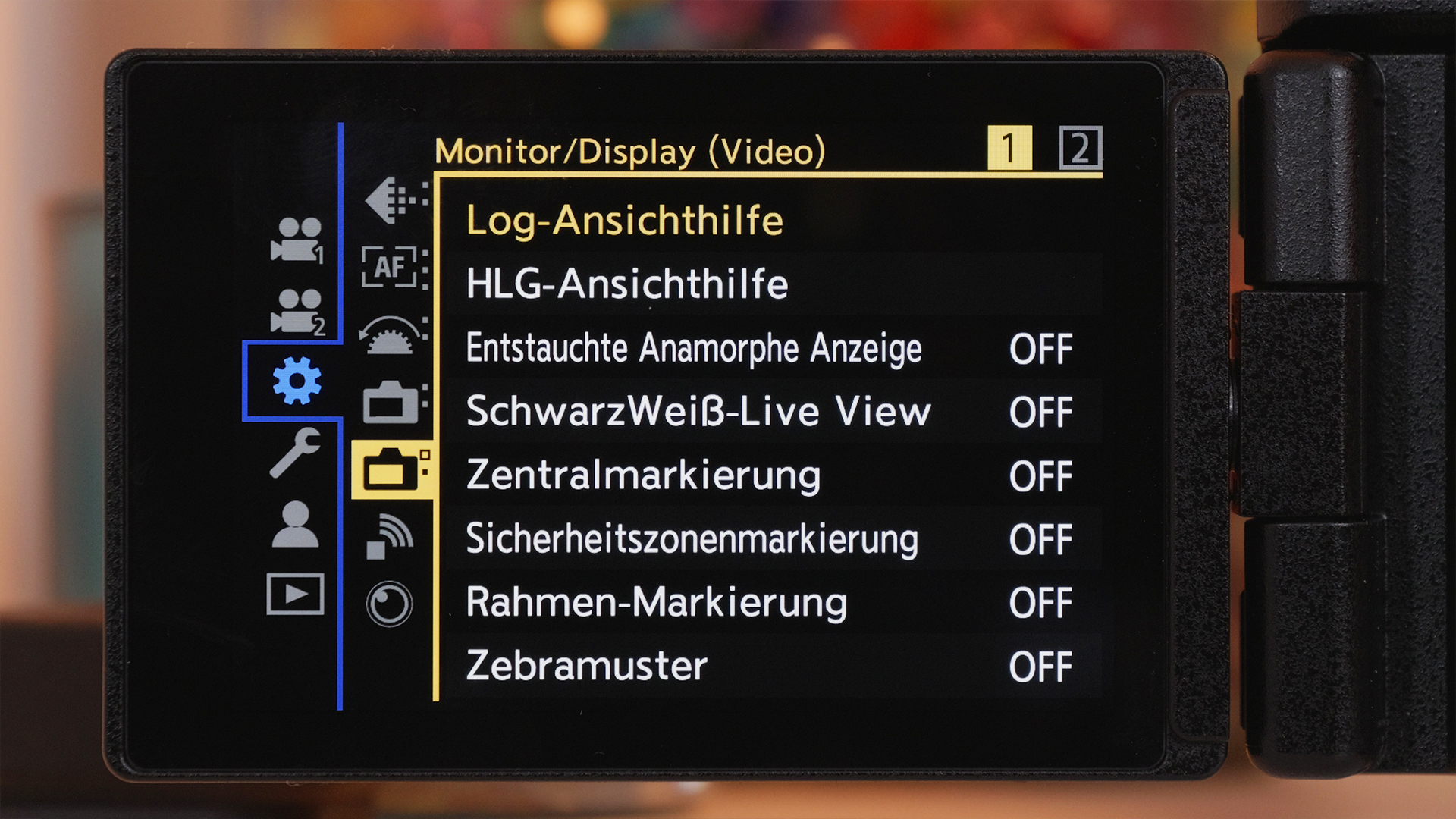Select the dial operation submenu icon
Viewport: 1456px width, 819px height.
(x=392, y=335)
